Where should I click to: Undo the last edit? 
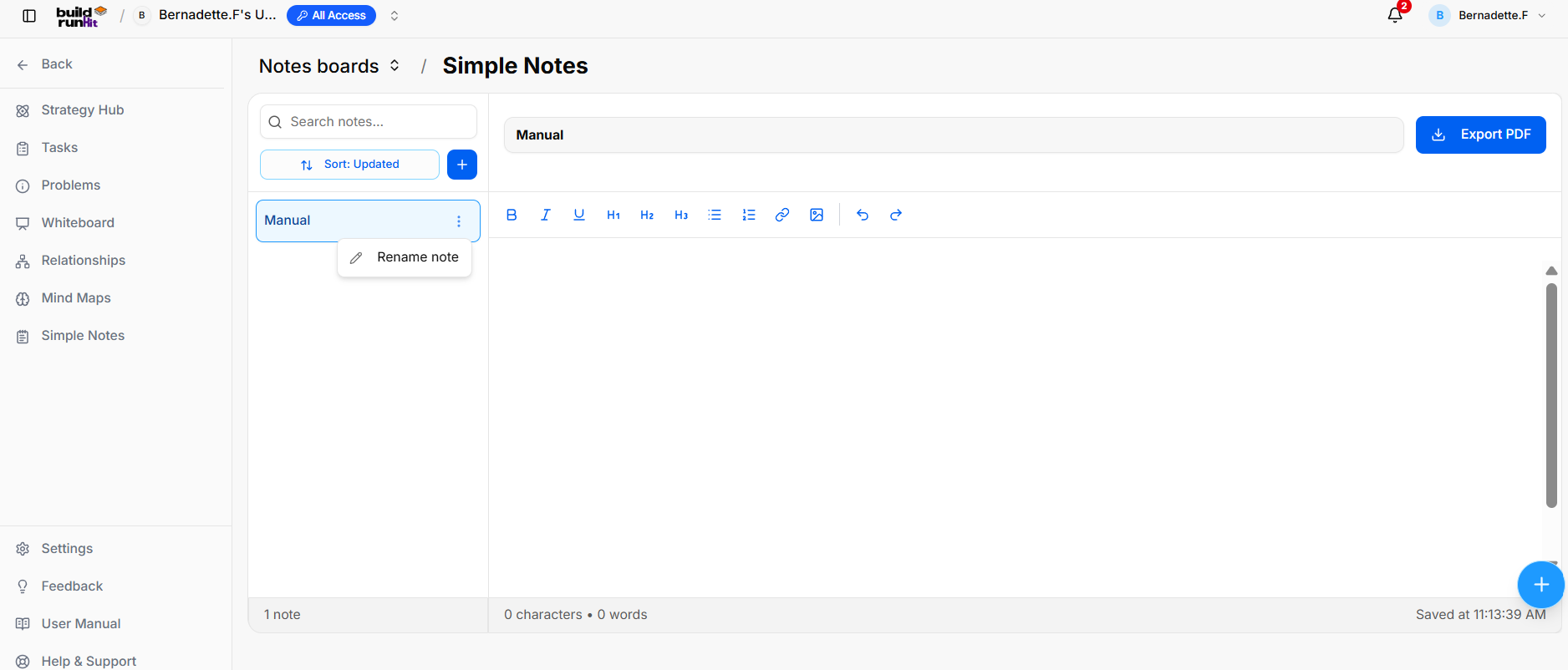863,215
